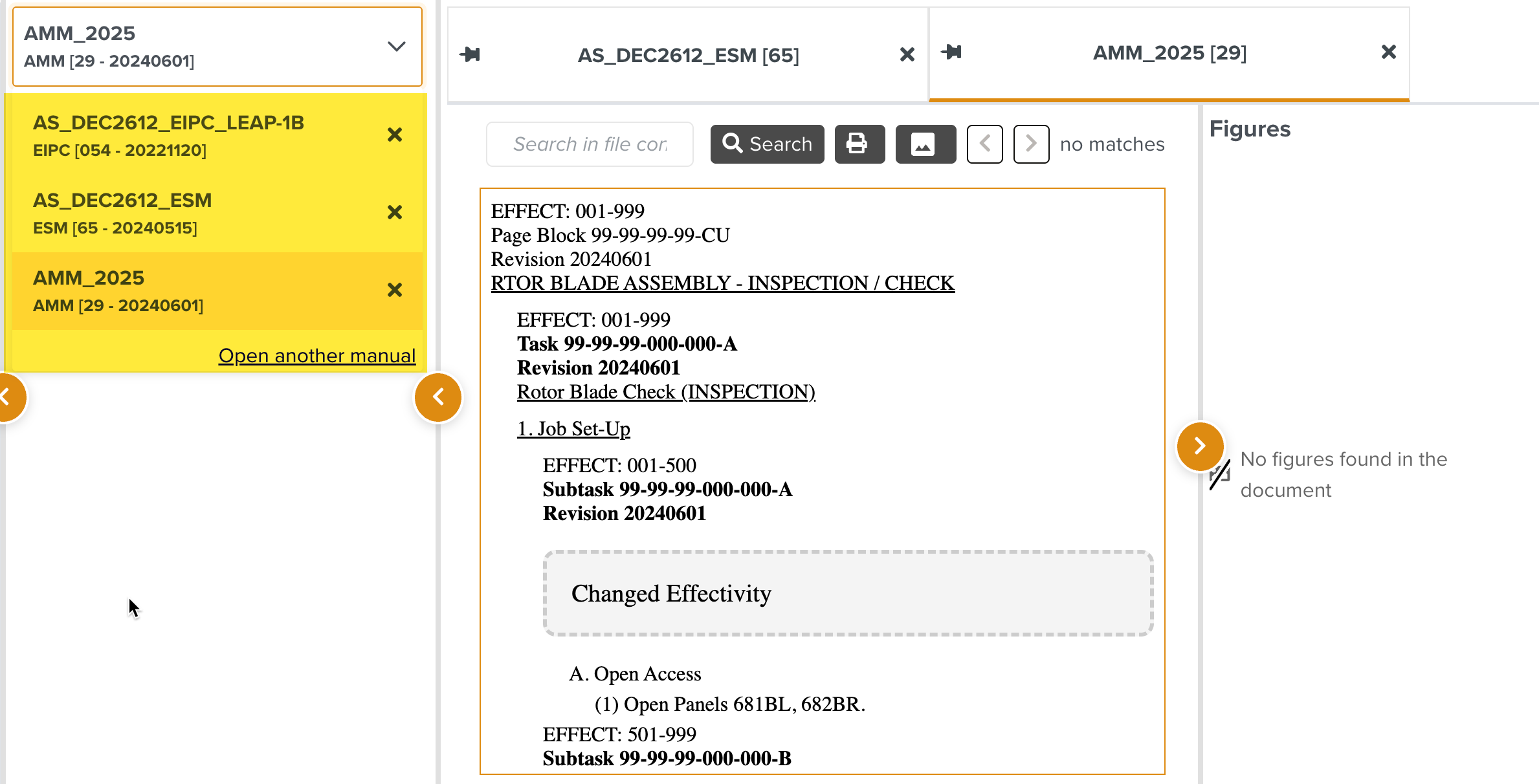Pin the AS_DEC2612_ESM tab

pyautogui.click(x=470, y=54)
